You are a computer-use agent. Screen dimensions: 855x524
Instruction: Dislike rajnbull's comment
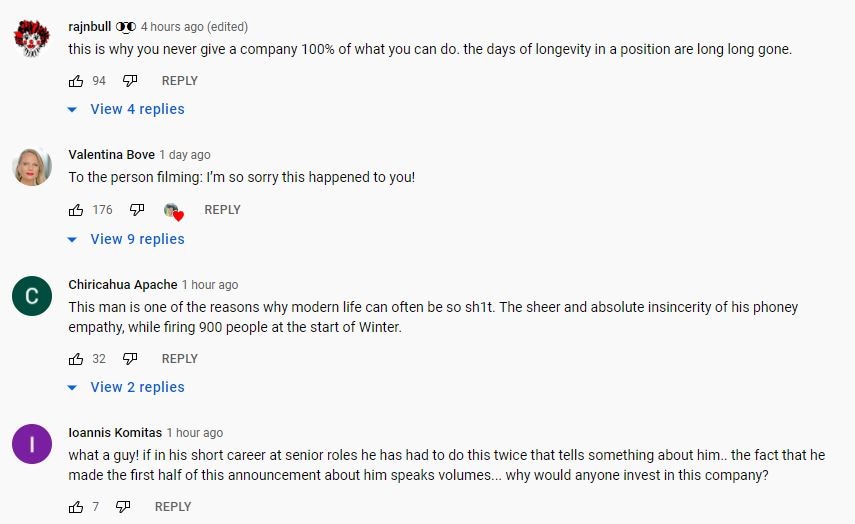tap(129, 81)
